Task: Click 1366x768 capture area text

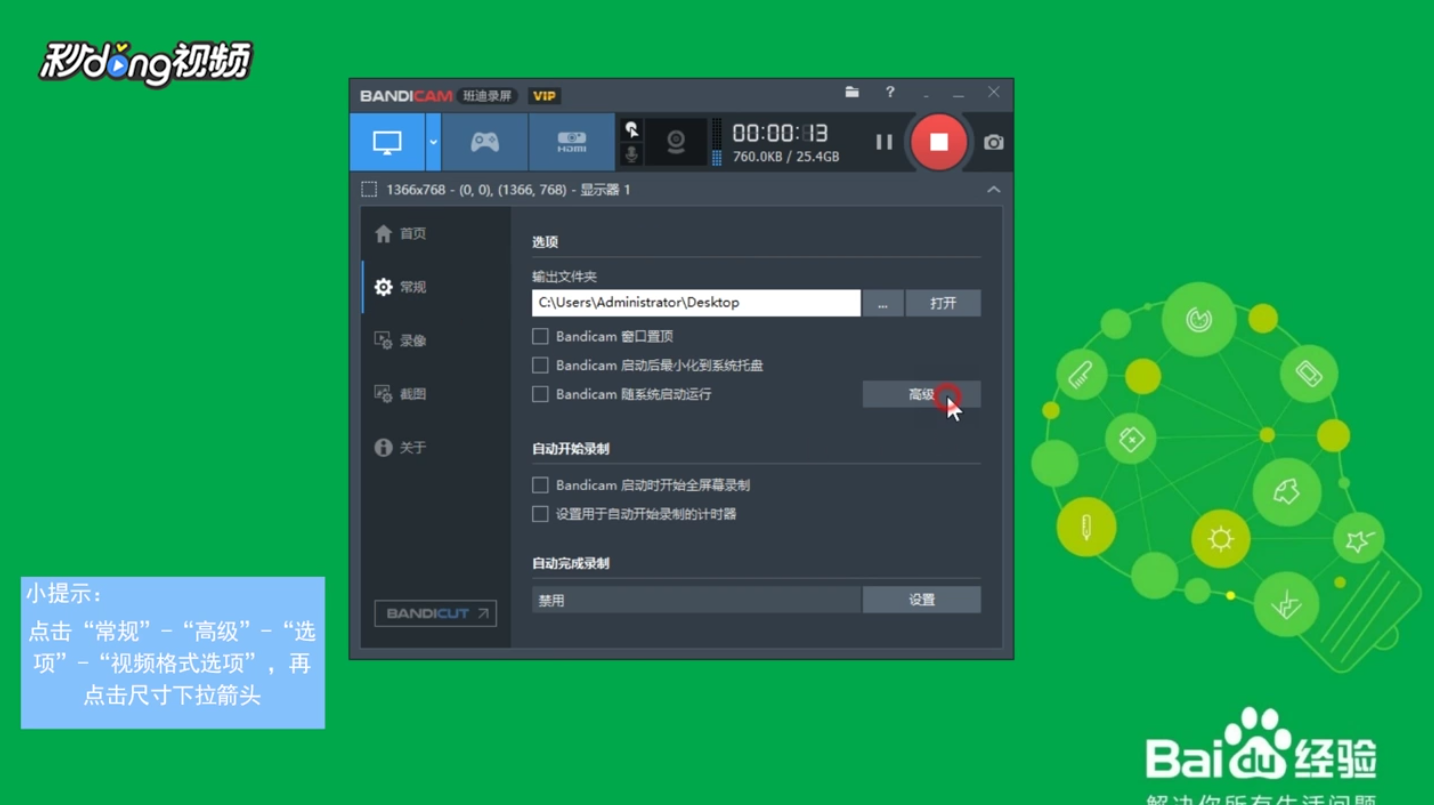Action: point(508,189)
